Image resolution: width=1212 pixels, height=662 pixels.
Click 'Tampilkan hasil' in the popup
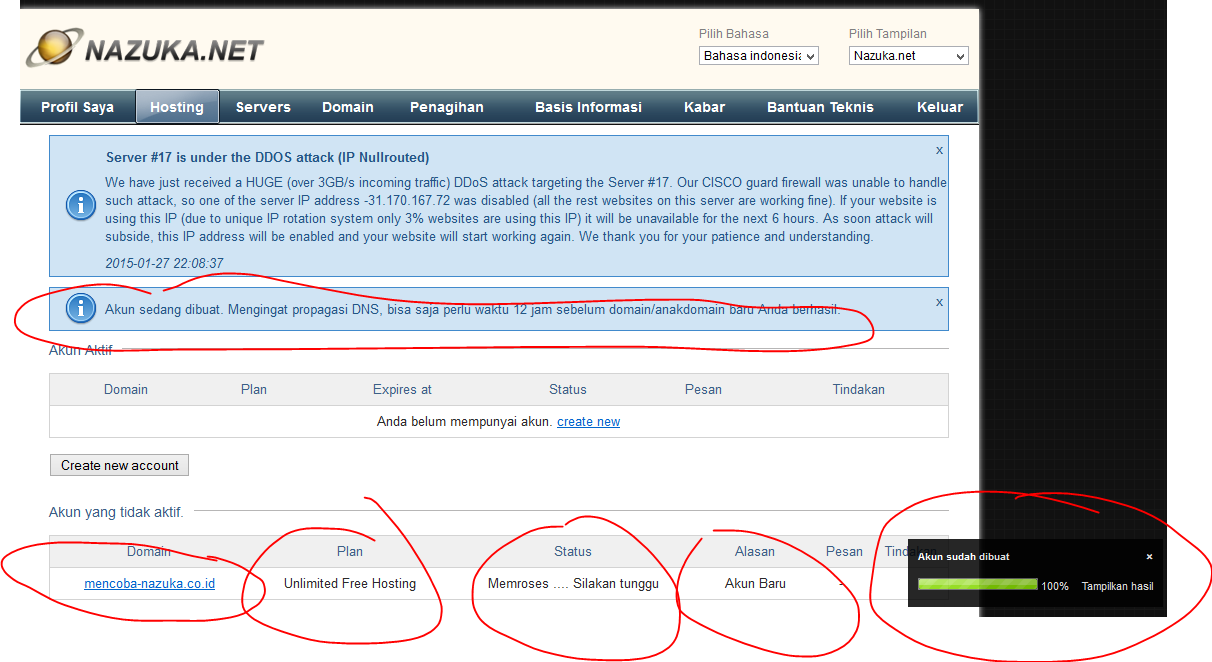click(x=1117, y=586)
